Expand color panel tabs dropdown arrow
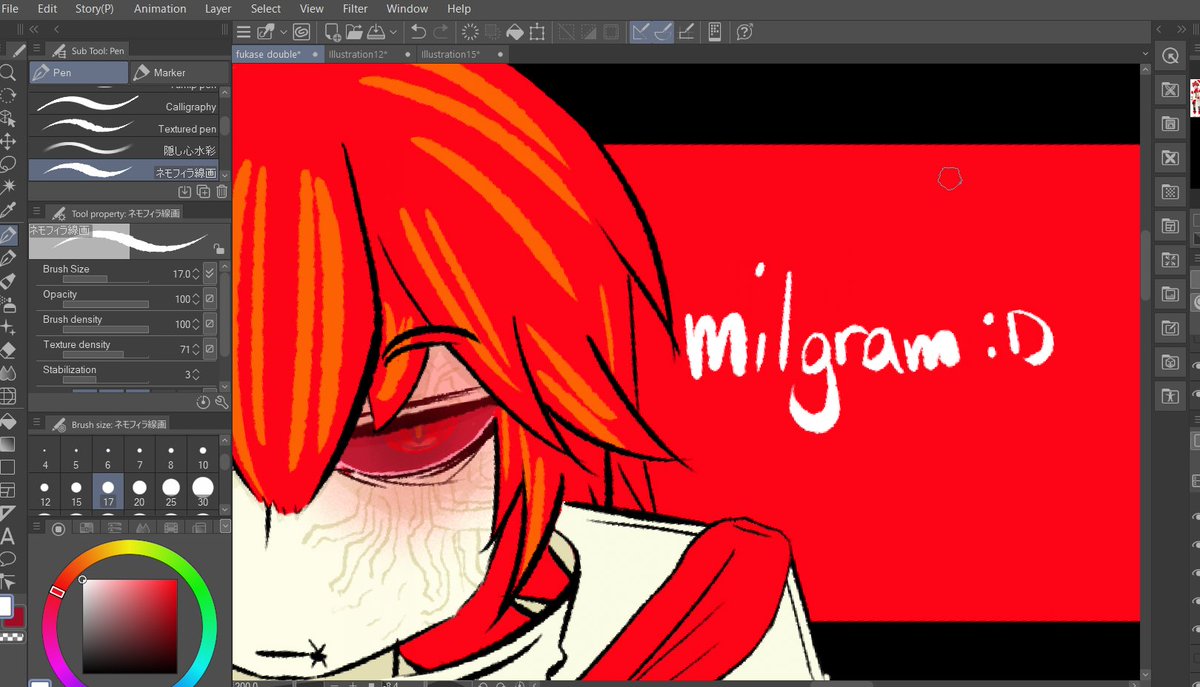 click(x=224, y=527)
